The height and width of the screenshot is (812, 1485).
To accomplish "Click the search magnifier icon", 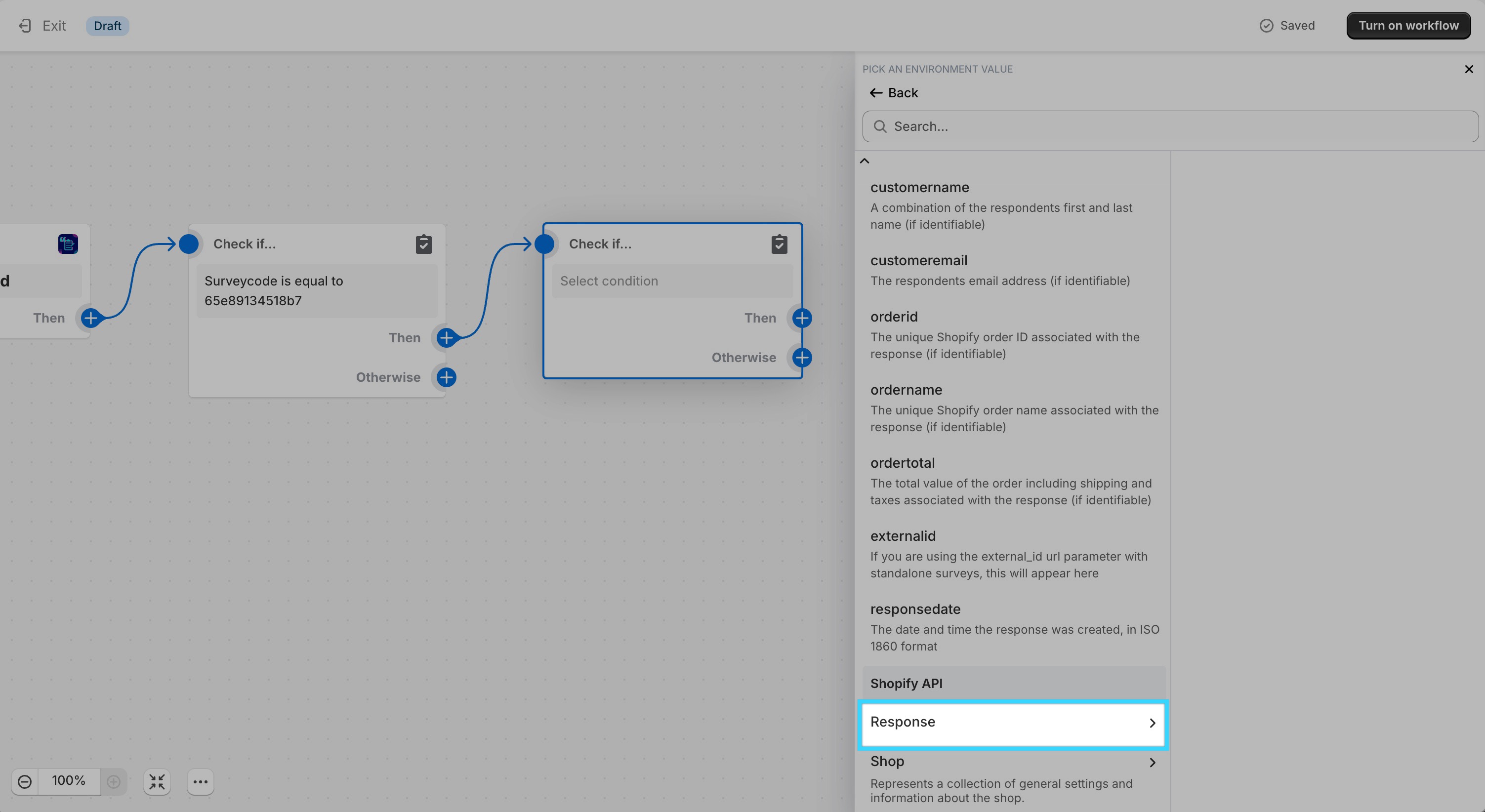I will point(880,127).
